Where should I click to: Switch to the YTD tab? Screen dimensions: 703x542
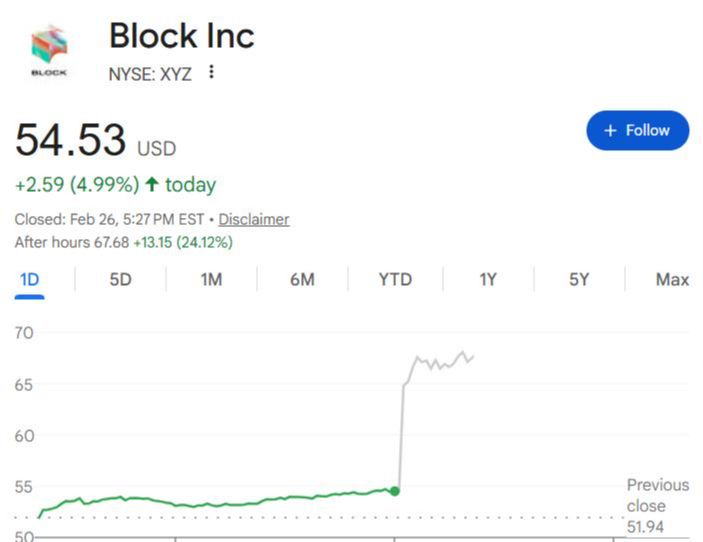coord(395,280)
